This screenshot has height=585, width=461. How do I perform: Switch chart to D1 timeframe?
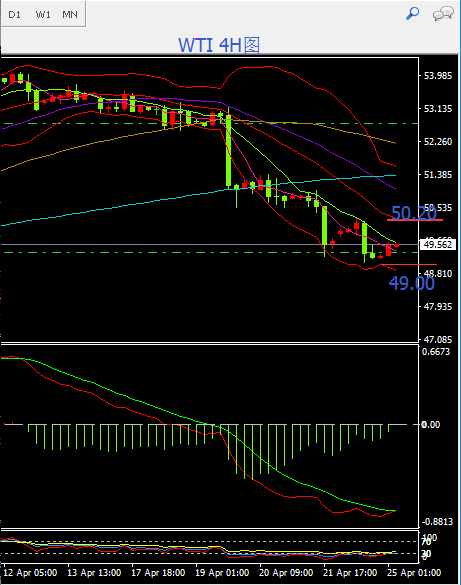15,15
